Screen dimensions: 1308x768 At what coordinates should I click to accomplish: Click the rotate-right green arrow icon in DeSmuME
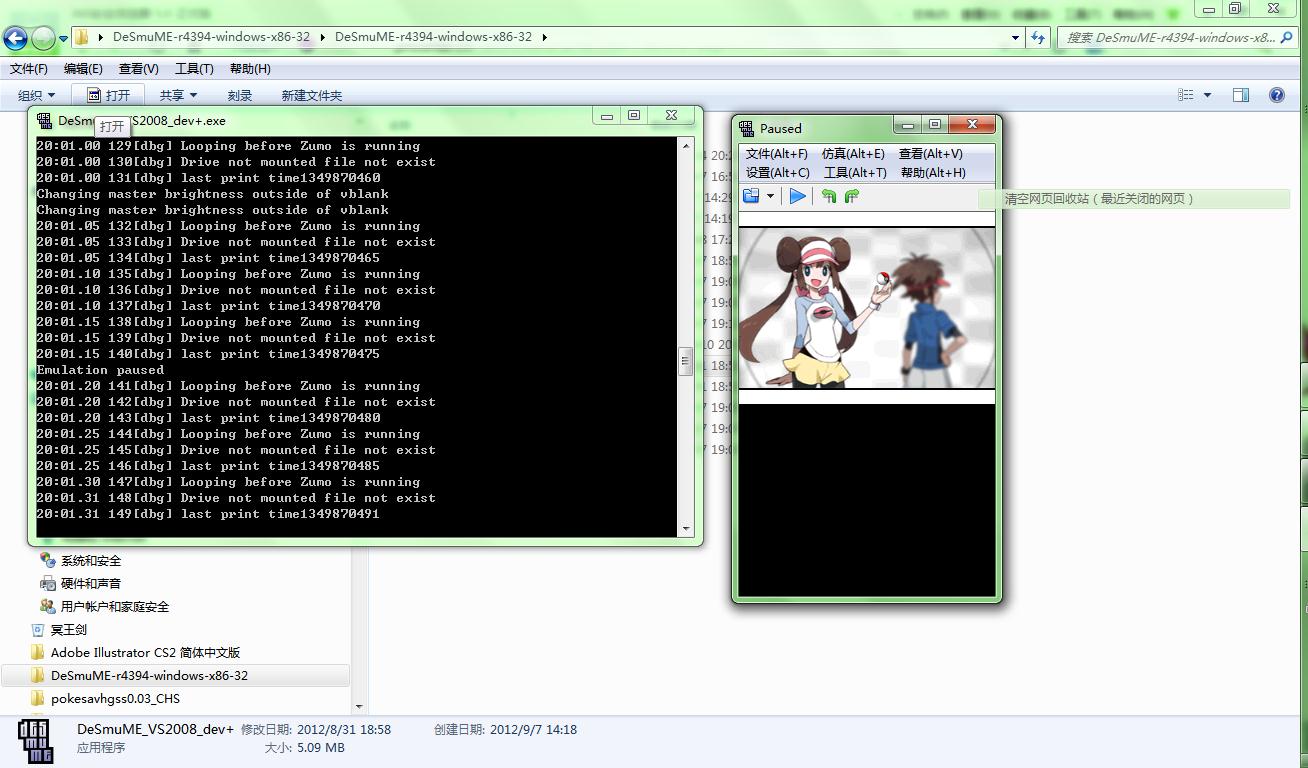pos(852,196)
